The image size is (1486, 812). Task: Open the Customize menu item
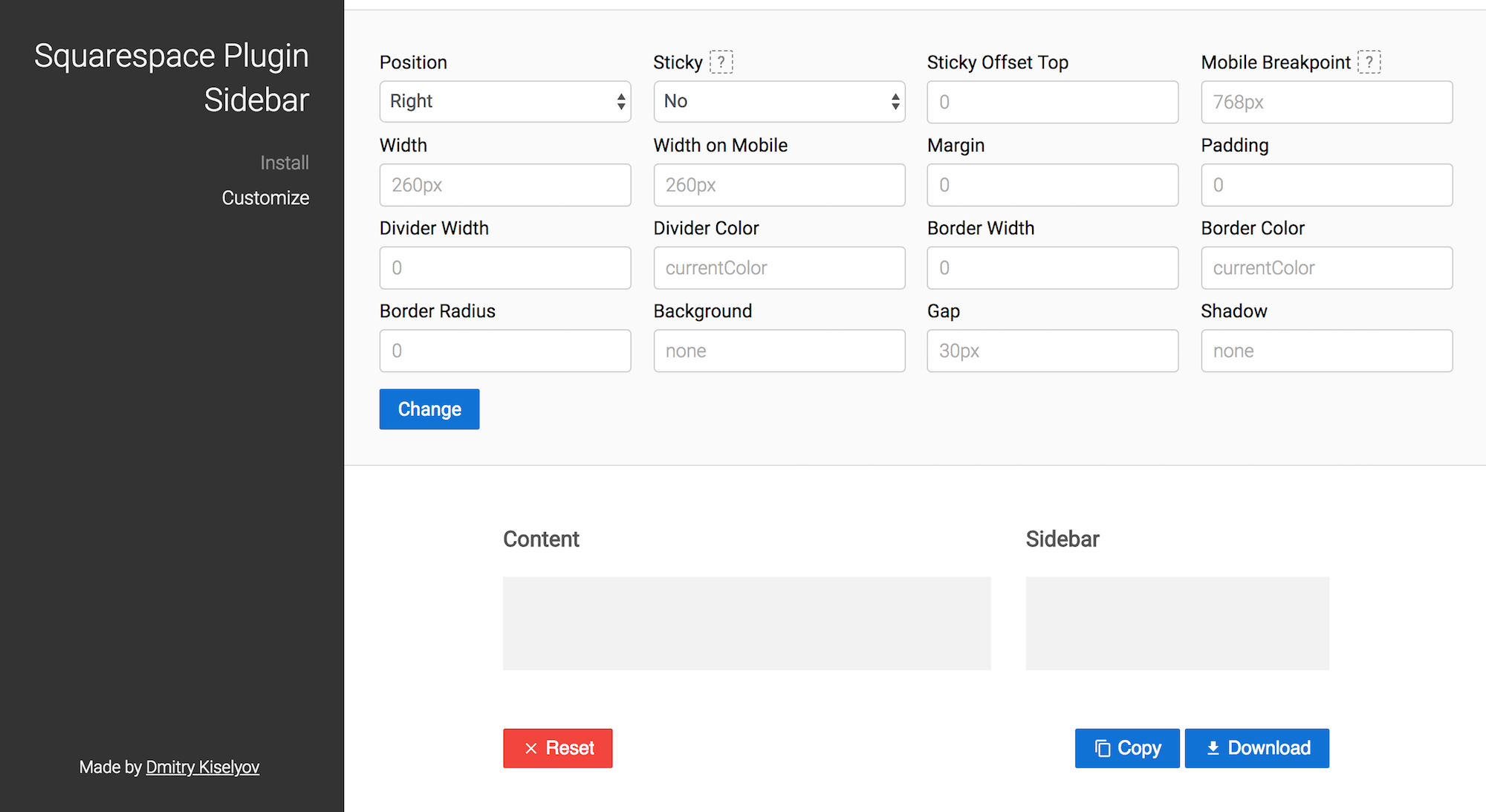coord(265,198)
